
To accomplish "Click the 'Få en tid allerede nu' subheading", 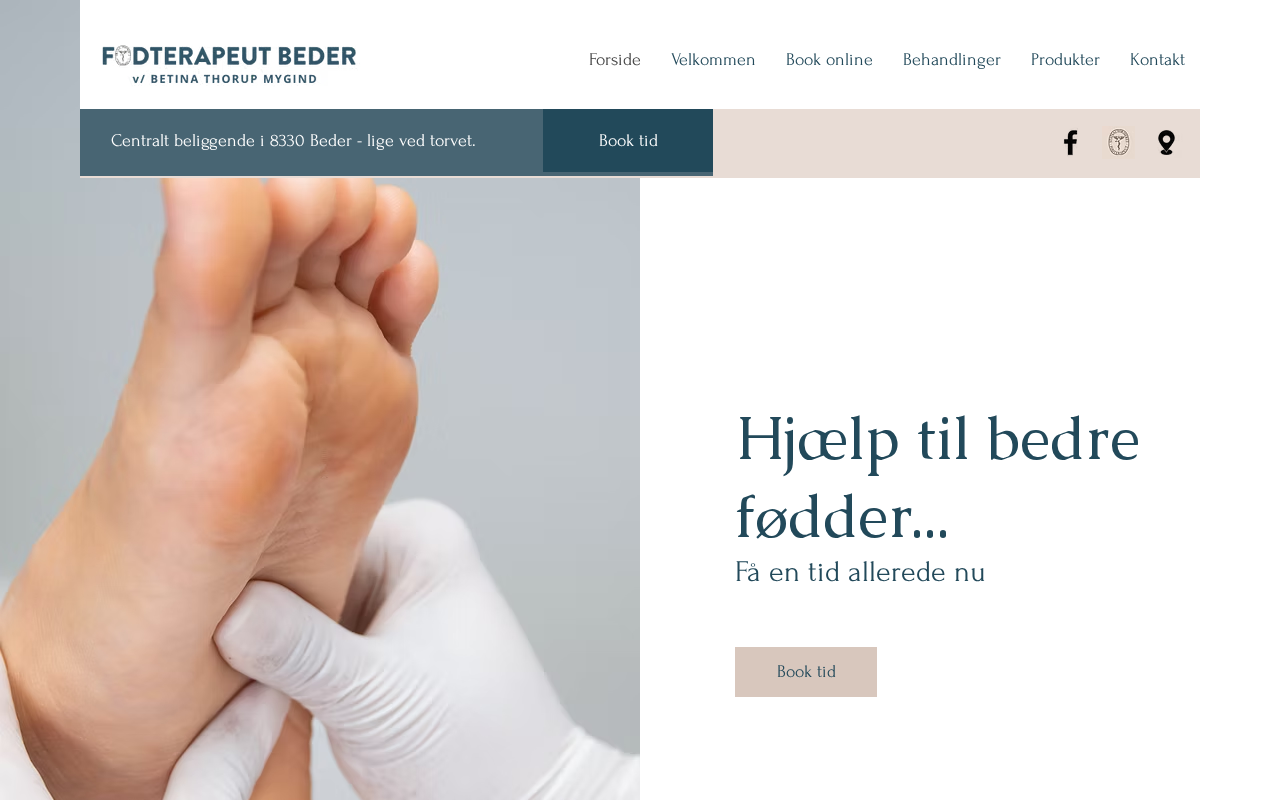I will (860, 572).
